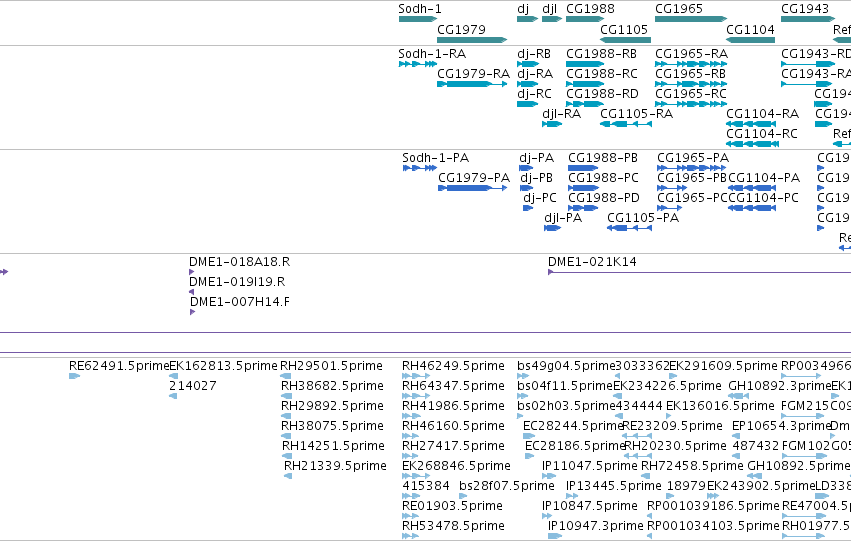Click EST RH29501.5prime
Viewport: 851px width, 541px height.
[331, 366]
